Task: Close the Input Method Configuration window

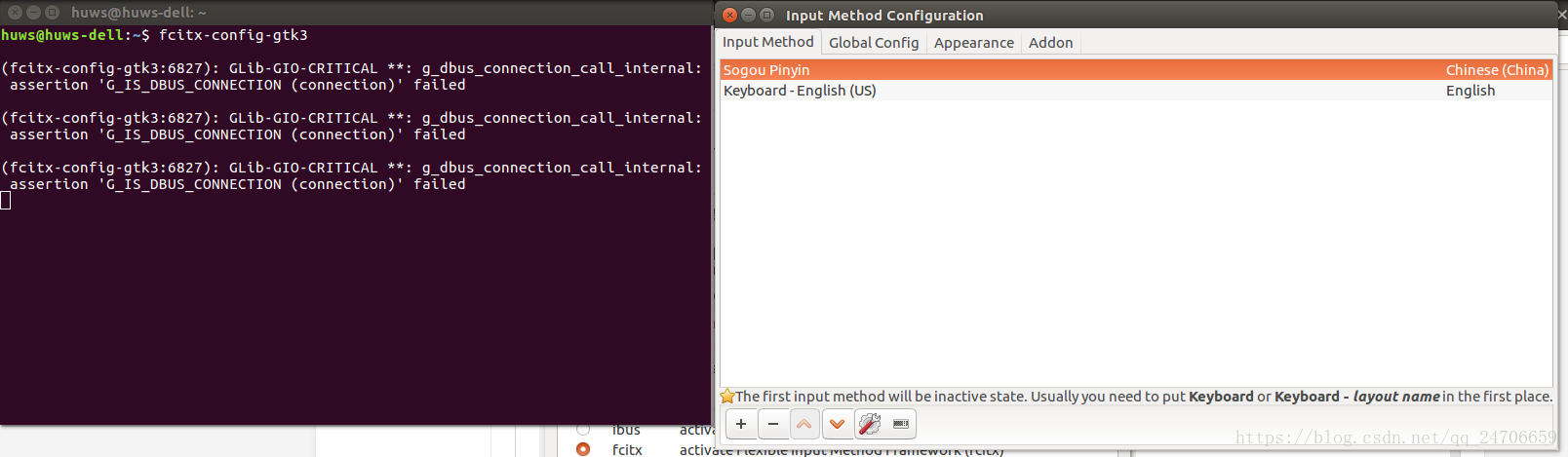Action: pyautogui.click(x=730, y=15)
